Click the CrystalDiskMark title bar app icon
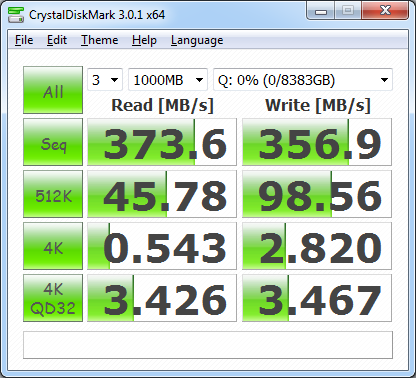Viewport: 416px width, 378px height. click(16, 15)
